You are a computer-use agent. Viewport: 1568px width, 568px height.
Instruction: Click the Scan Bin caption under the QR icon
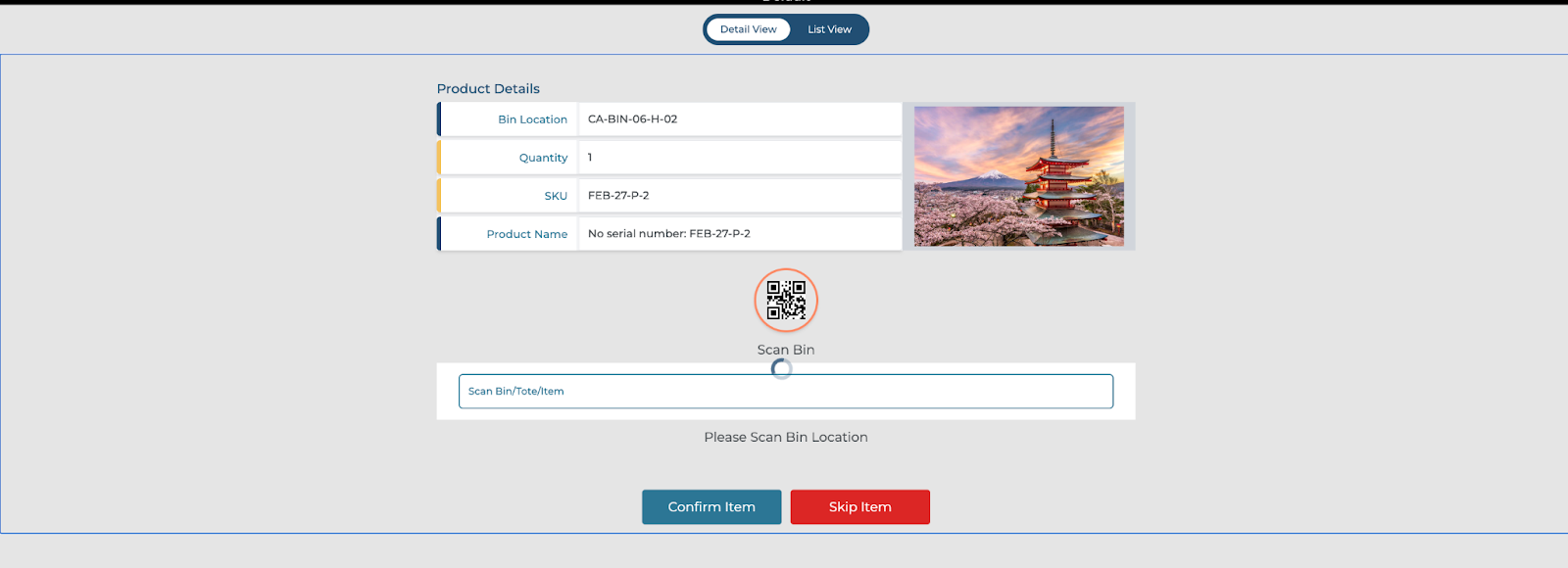pos(785,350)
